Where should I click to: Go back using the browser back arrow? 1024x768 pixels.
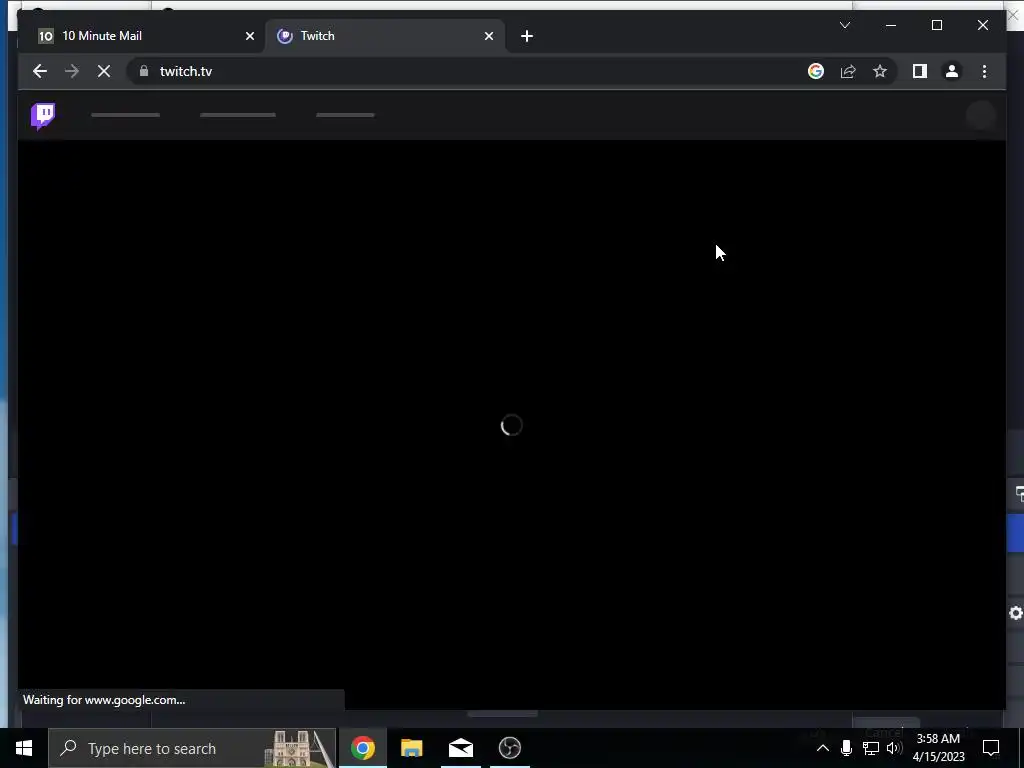coord(40,71)
